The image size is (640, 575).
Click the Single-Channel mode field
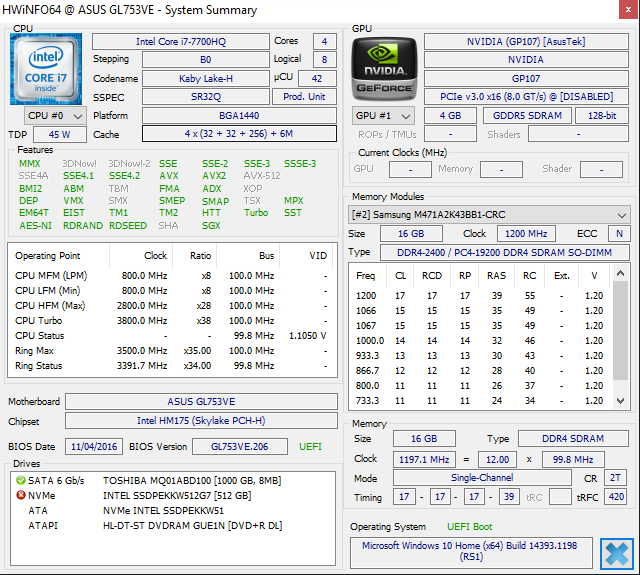(x=482, y=477)
